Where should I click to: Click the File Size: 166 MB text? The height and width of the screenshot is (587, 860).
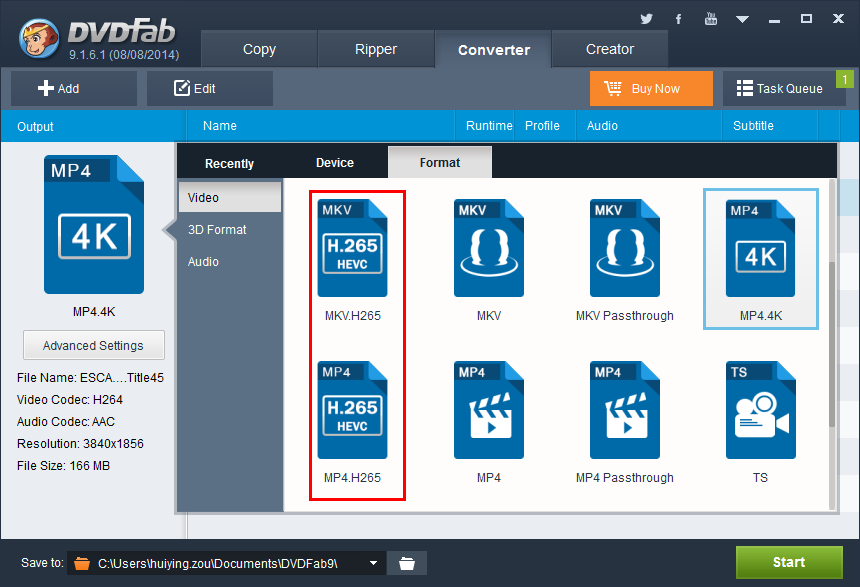(63, 465)
